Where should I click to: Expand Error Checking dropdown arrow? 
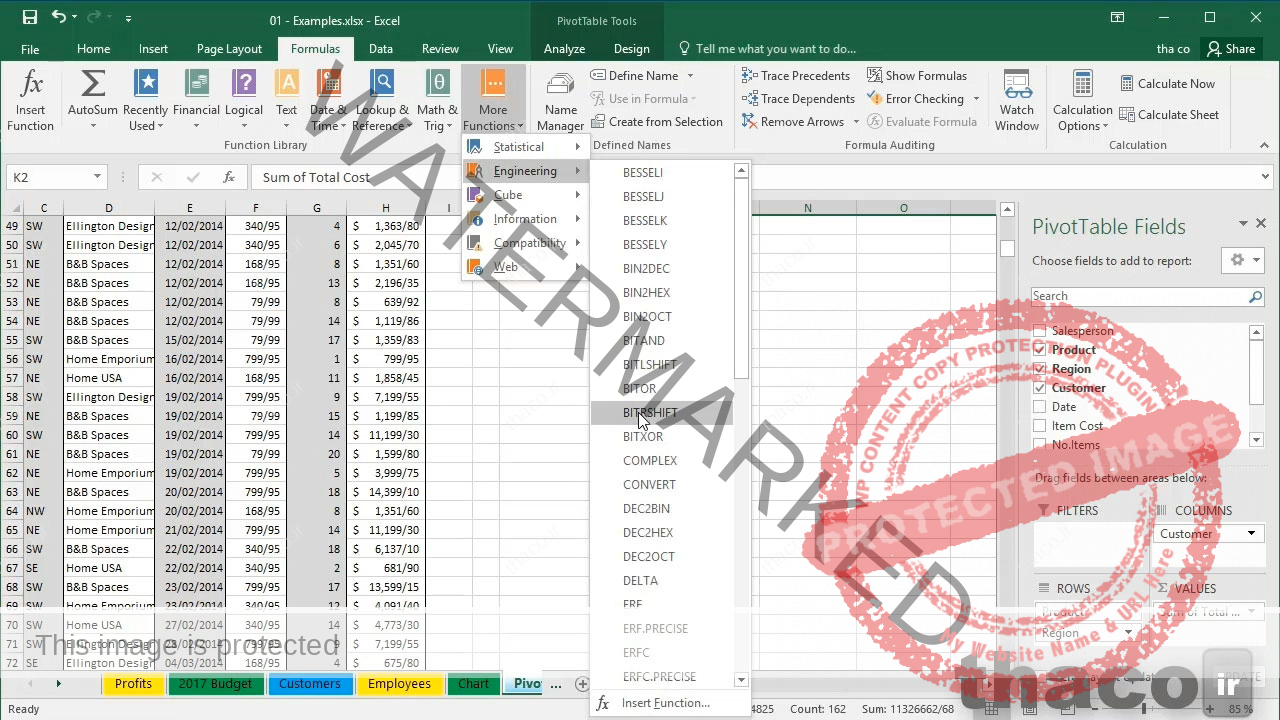pyautogui.click(x=975, y=99)
